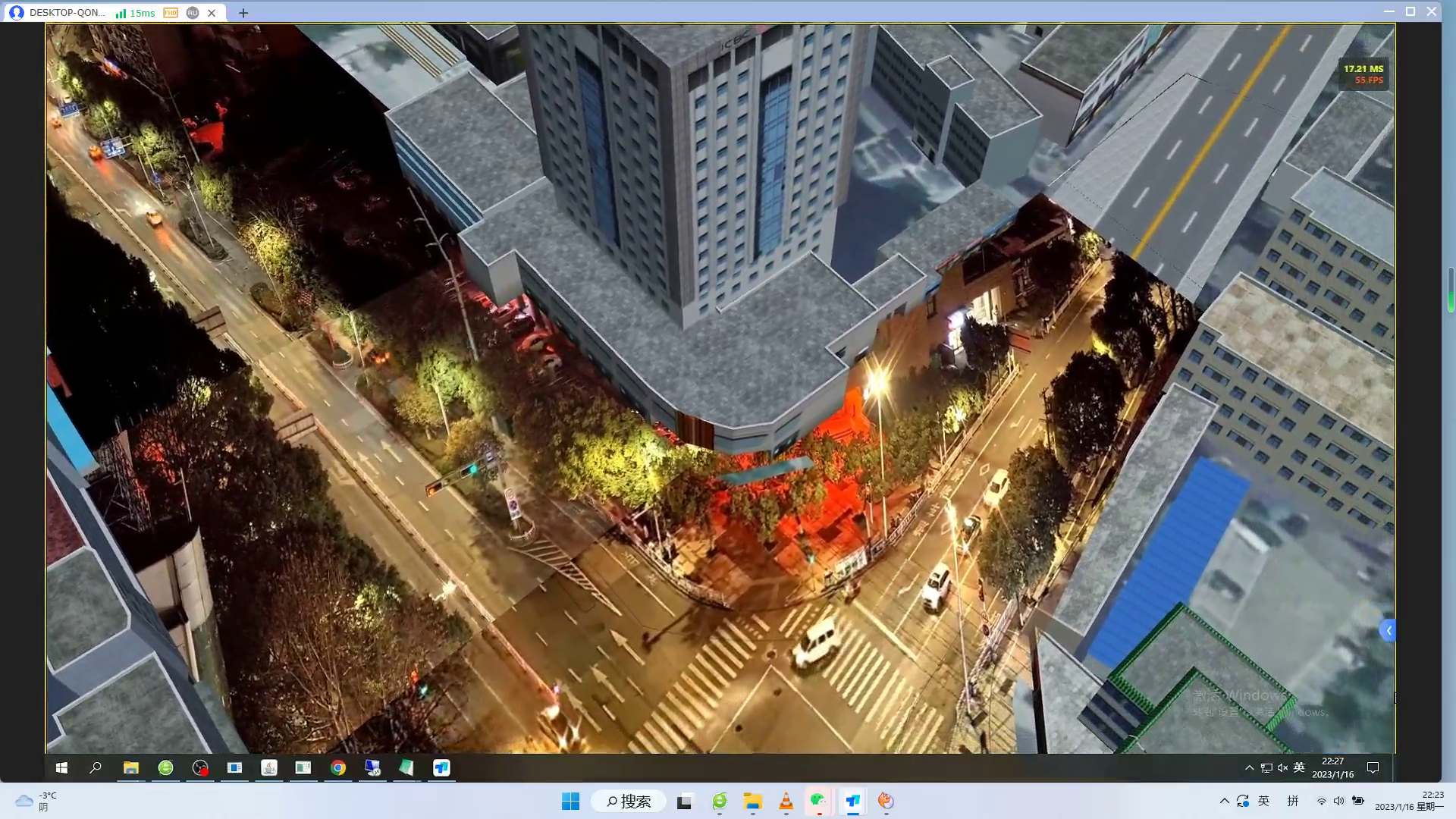Expand remote system tray hidden icons
This screenshot has height=819, width=1456.
1249,768
